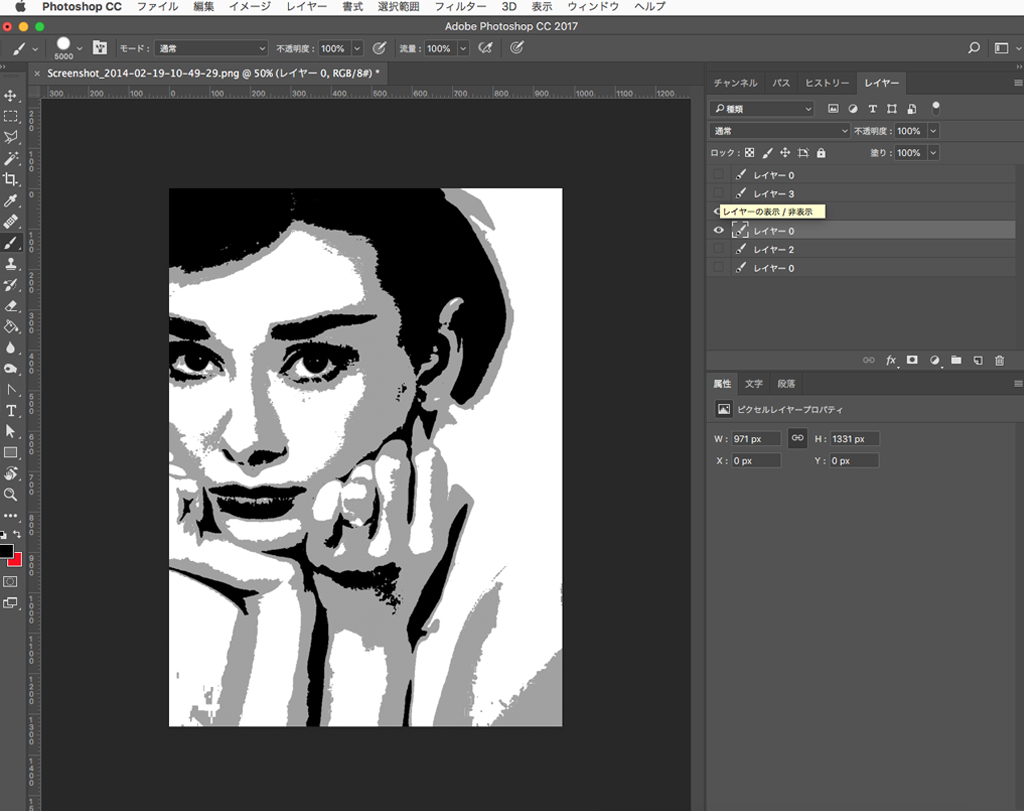The width and height of the screenshot is (1024, 811).
Task: Click the red background color swatch
Action: tap(16, 560)
